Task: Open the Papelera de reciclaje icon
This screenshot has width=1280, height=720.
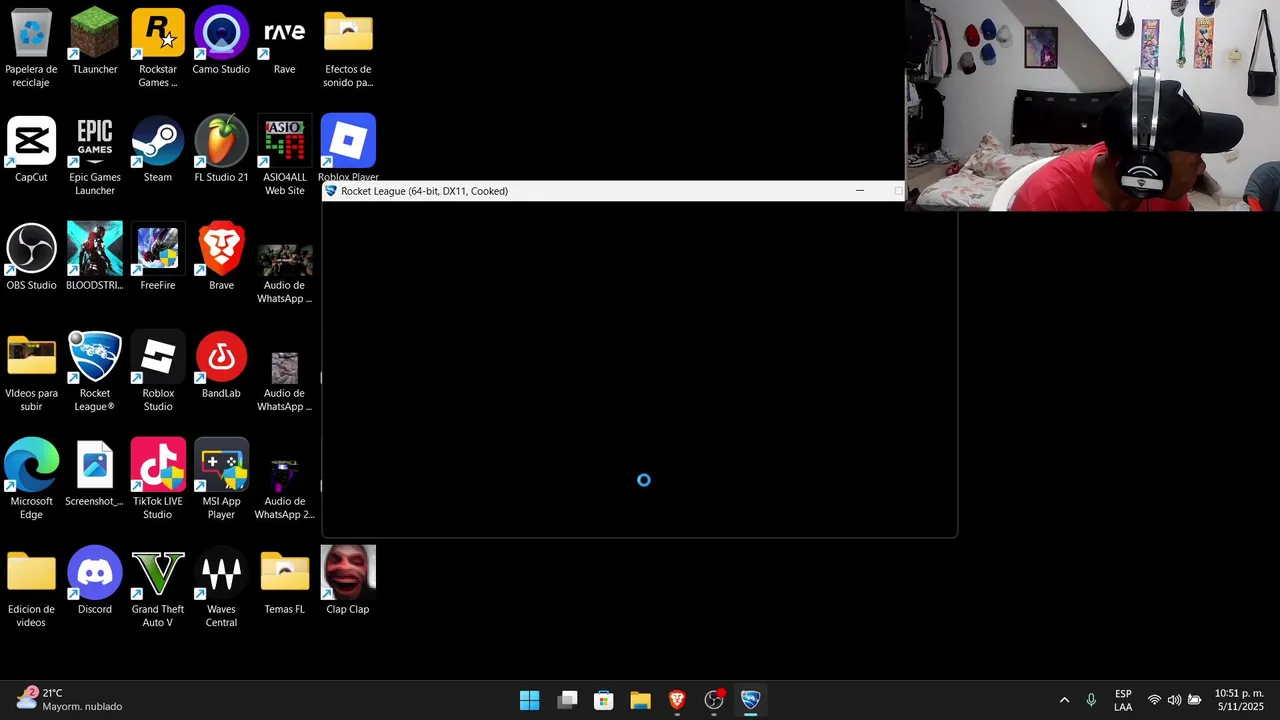Action: click(x=31, y=47)
